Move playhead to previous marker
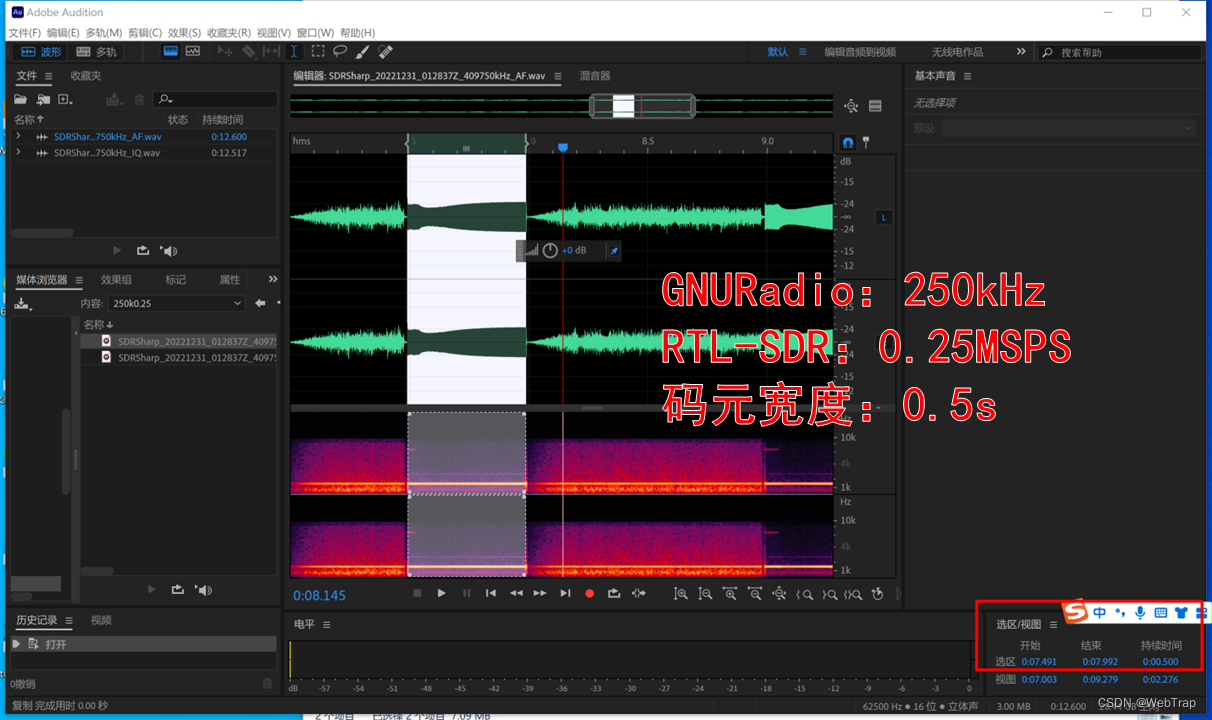The height and width of the screenshot is (720, 1212). point(491,593)
